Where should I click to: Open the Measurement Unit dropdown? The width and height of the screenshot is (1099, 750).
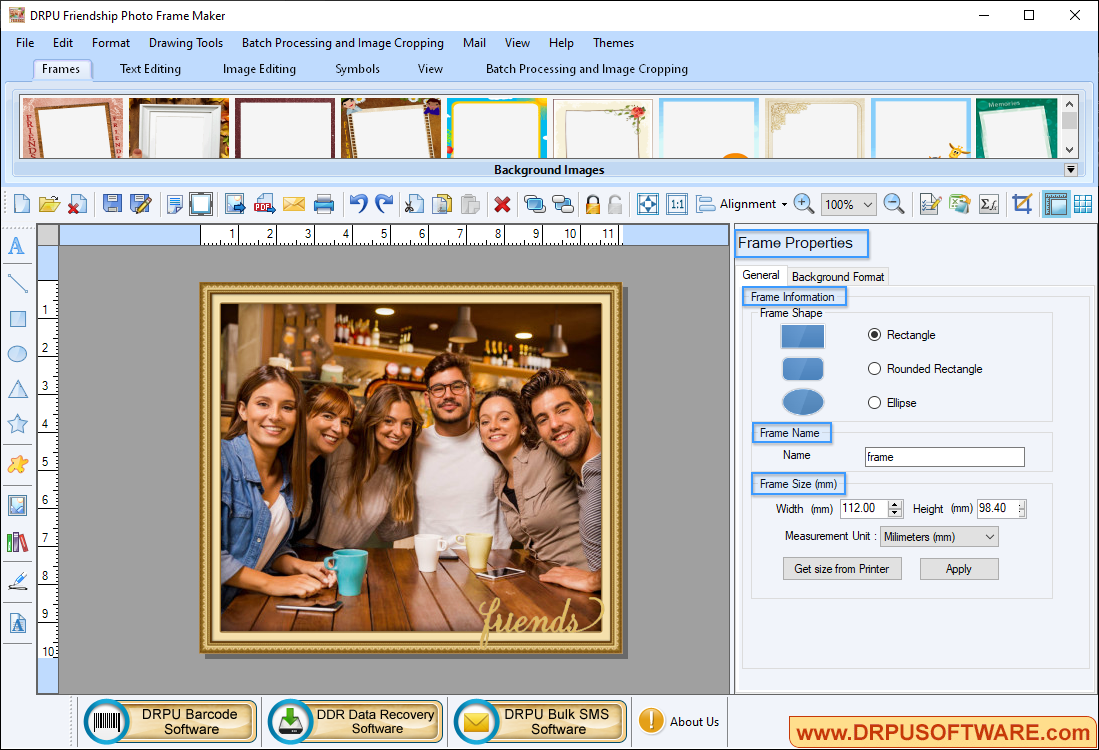938,536
